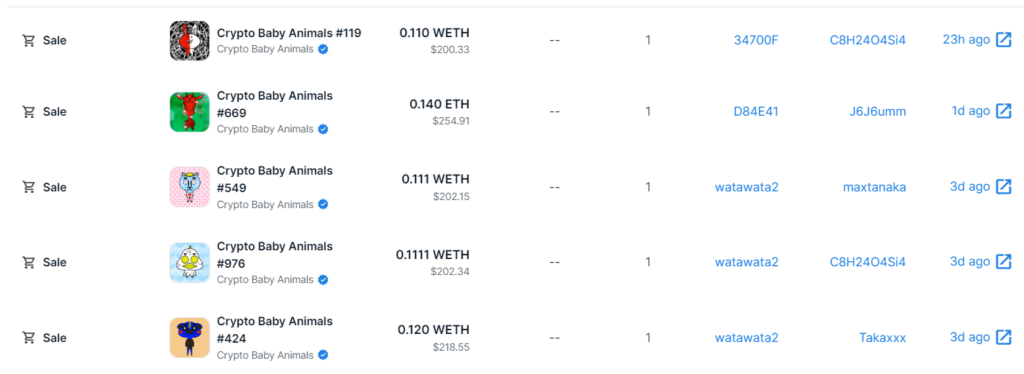This screenshot has width=1024, height=374.
Task: Click sale cart icon in #119 row
Action: click(29, 40)
